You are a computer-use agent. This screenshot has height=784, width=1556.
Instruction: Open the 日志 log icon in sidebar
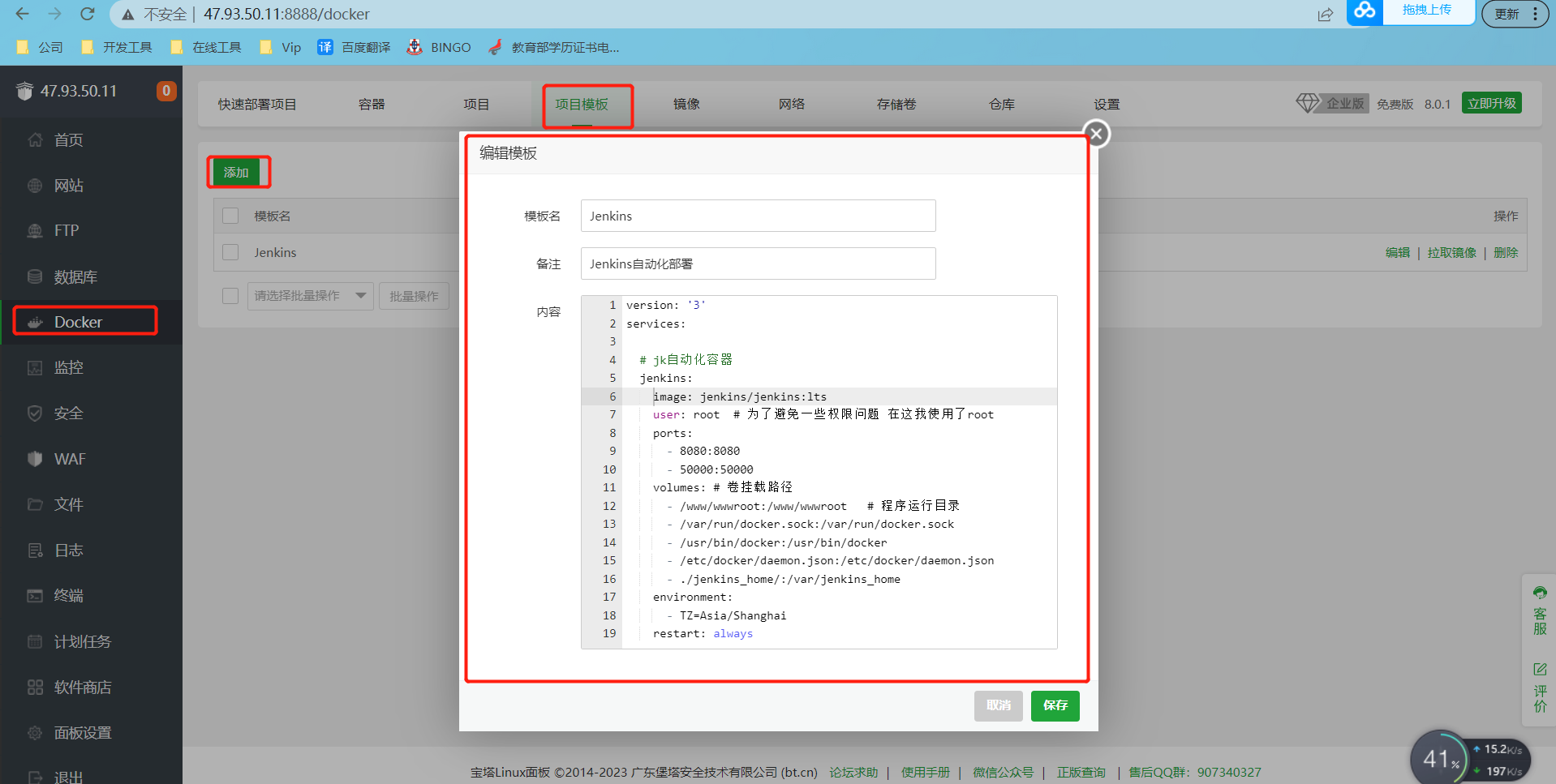[35, 551]
